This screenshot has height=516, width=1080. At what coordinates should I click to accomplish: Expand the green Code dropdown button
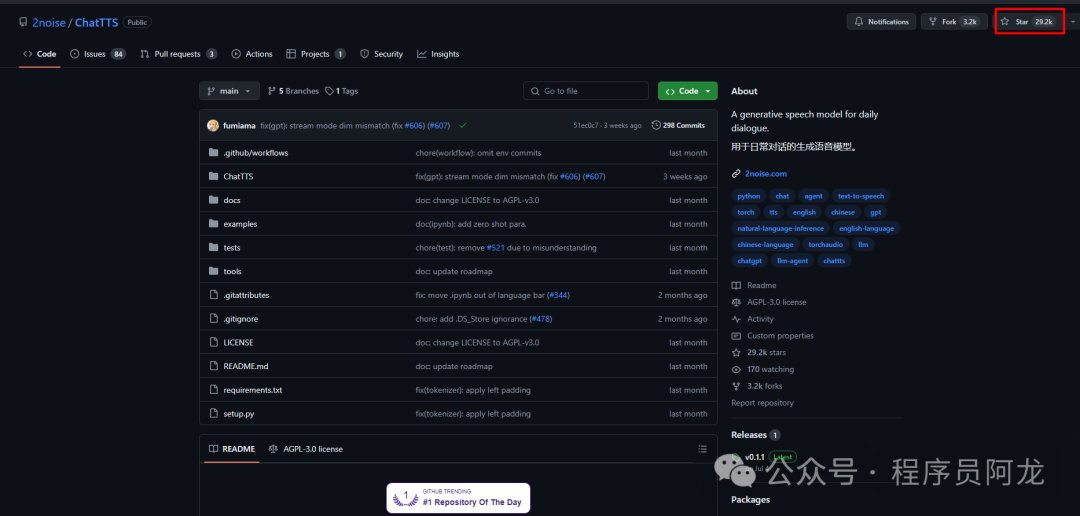click(x=687, y=91)
